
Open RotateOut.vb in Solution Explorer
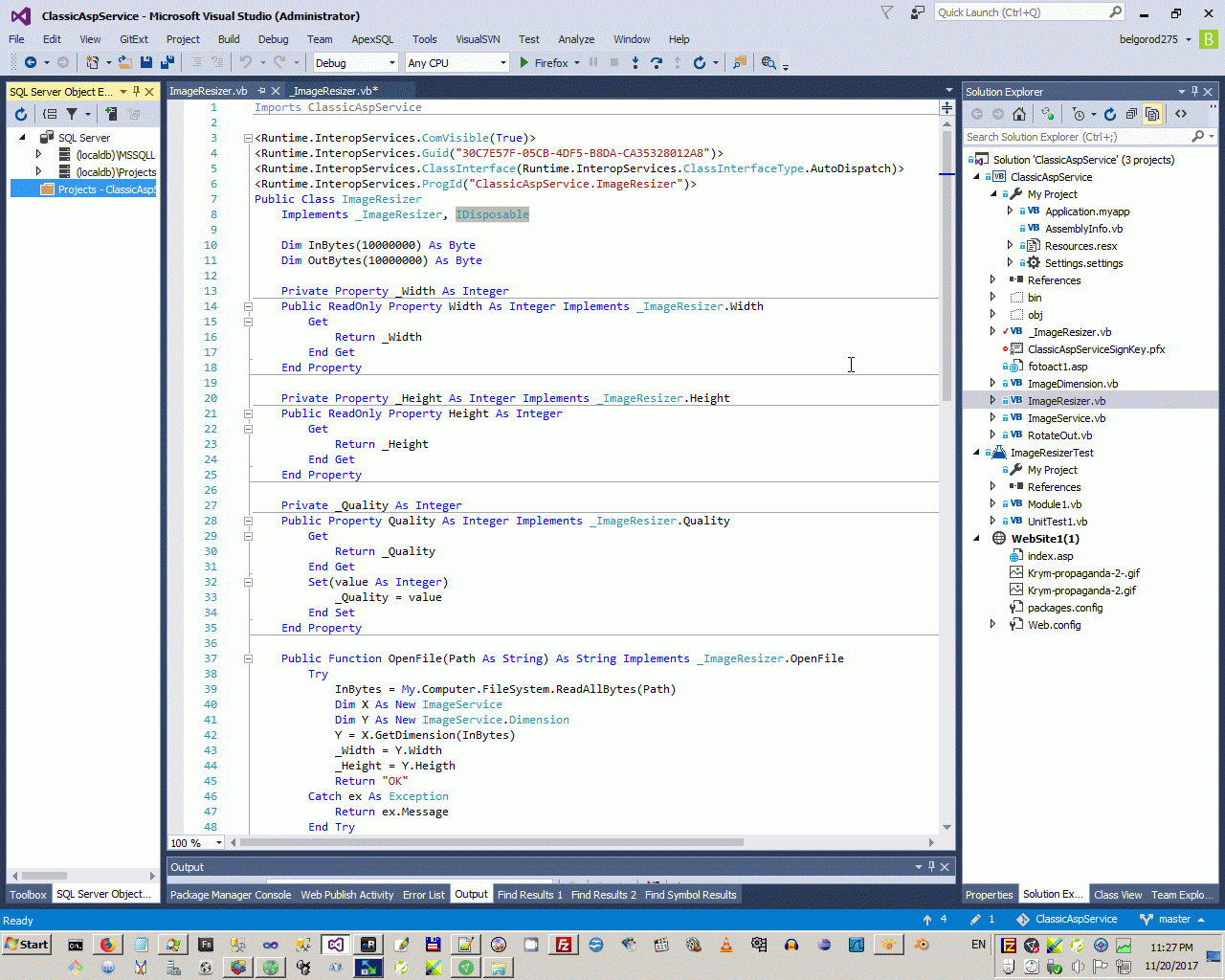coord(1059,435)
